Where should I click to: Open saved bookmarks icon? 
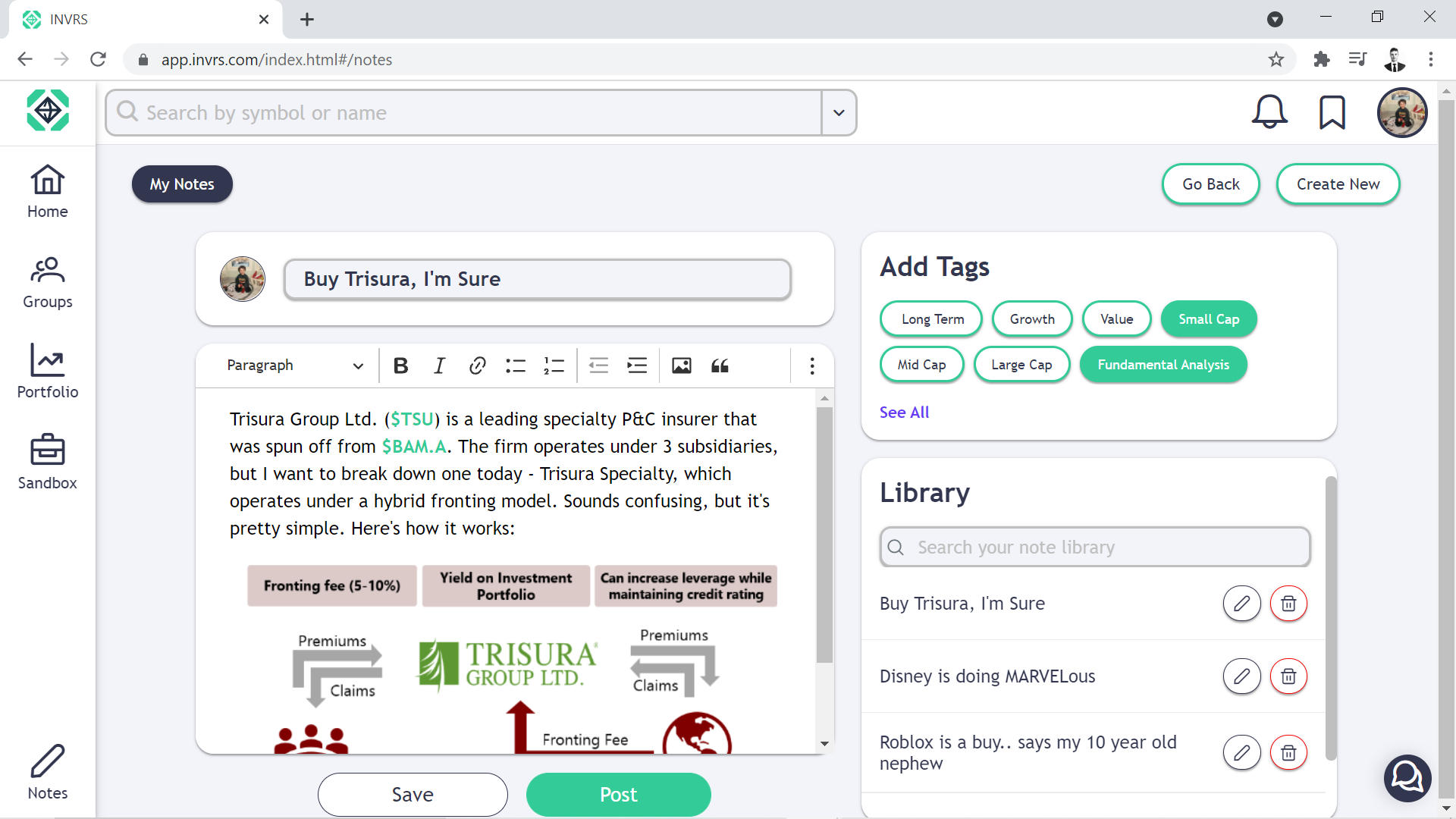coord(1332,112)
